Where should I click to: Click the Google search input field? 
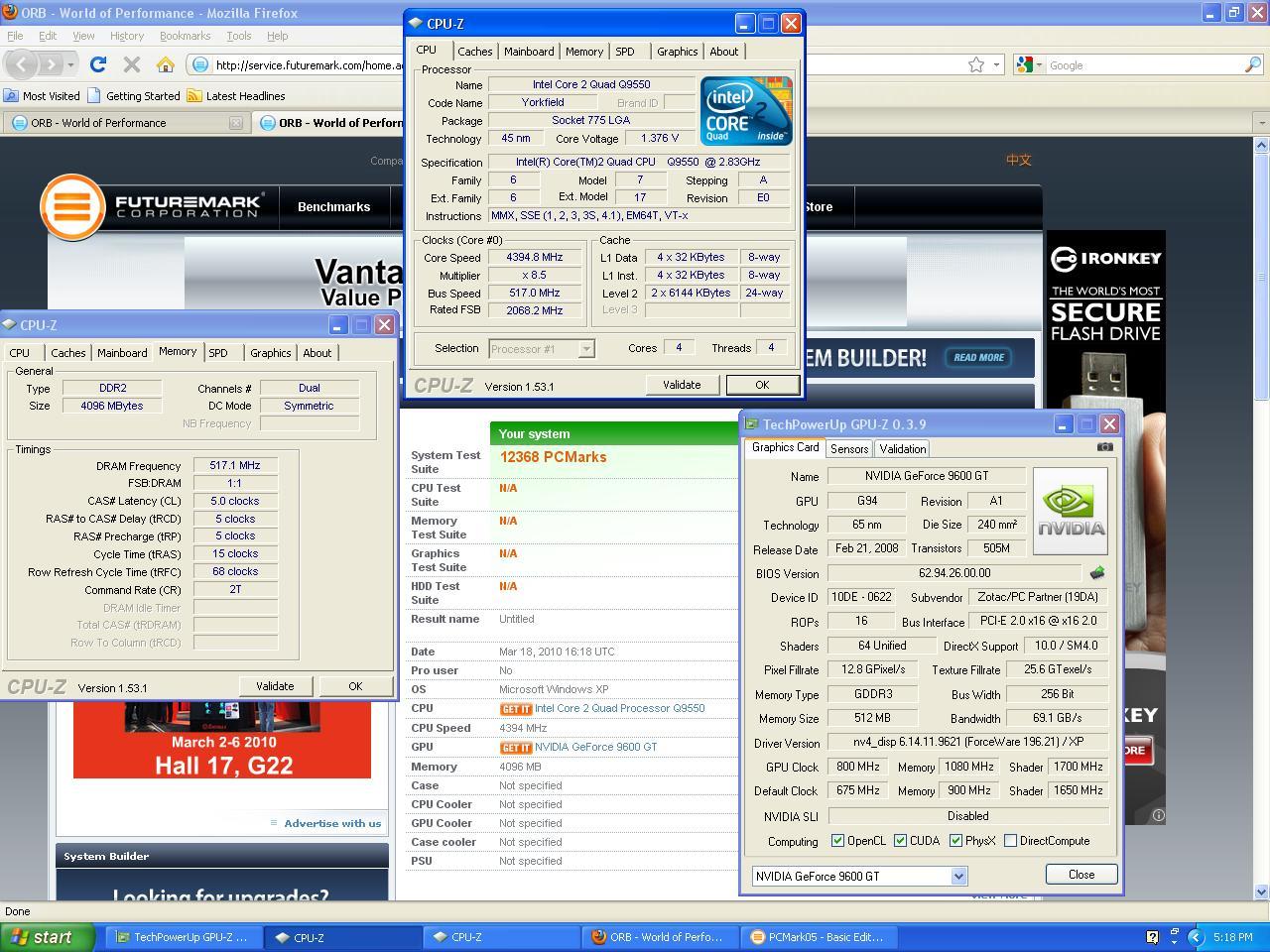point(1144,64)
